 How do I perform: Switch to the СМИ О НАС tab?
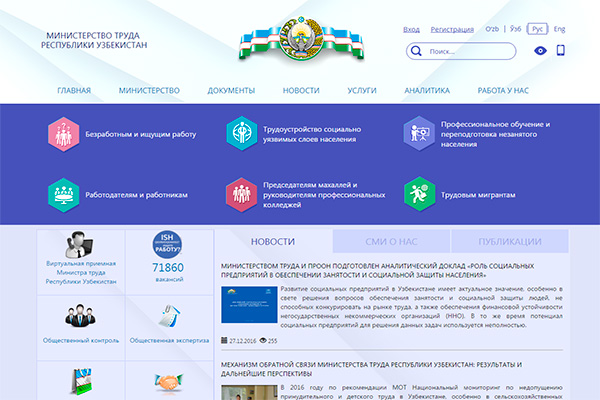[392, 242]
